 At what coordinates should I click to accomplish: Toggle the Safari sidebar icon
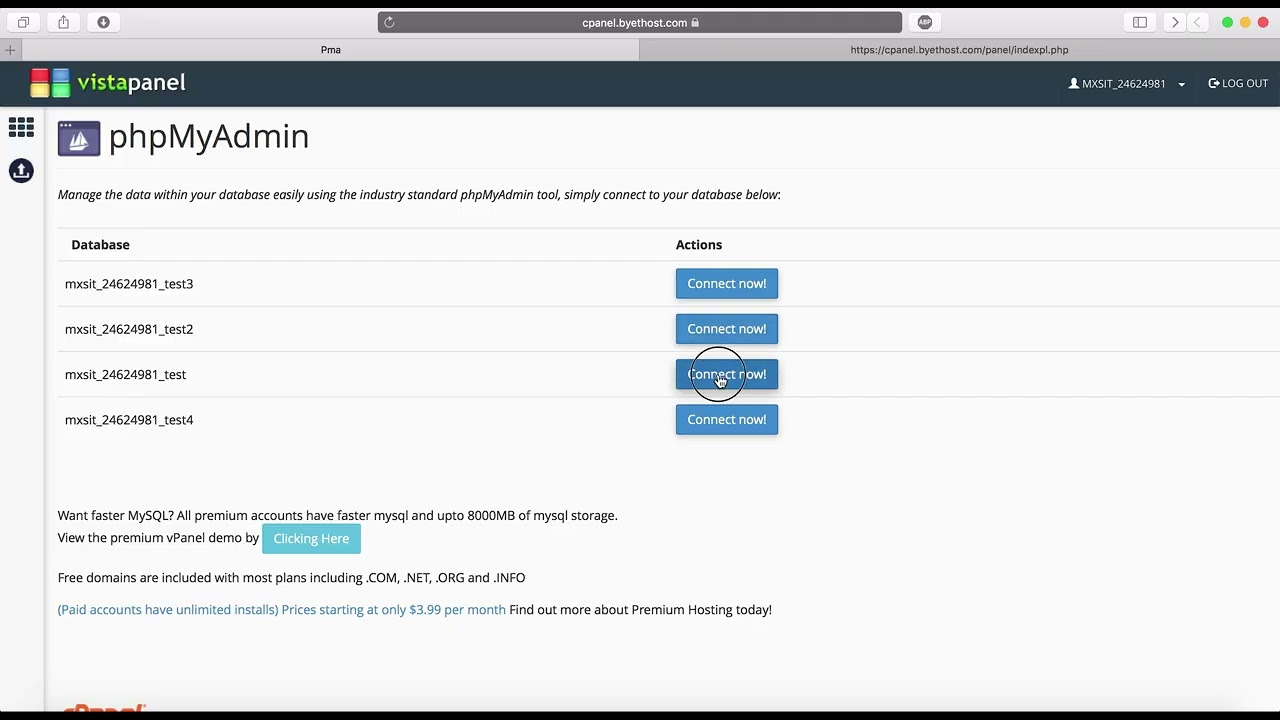click(1140, 22)
